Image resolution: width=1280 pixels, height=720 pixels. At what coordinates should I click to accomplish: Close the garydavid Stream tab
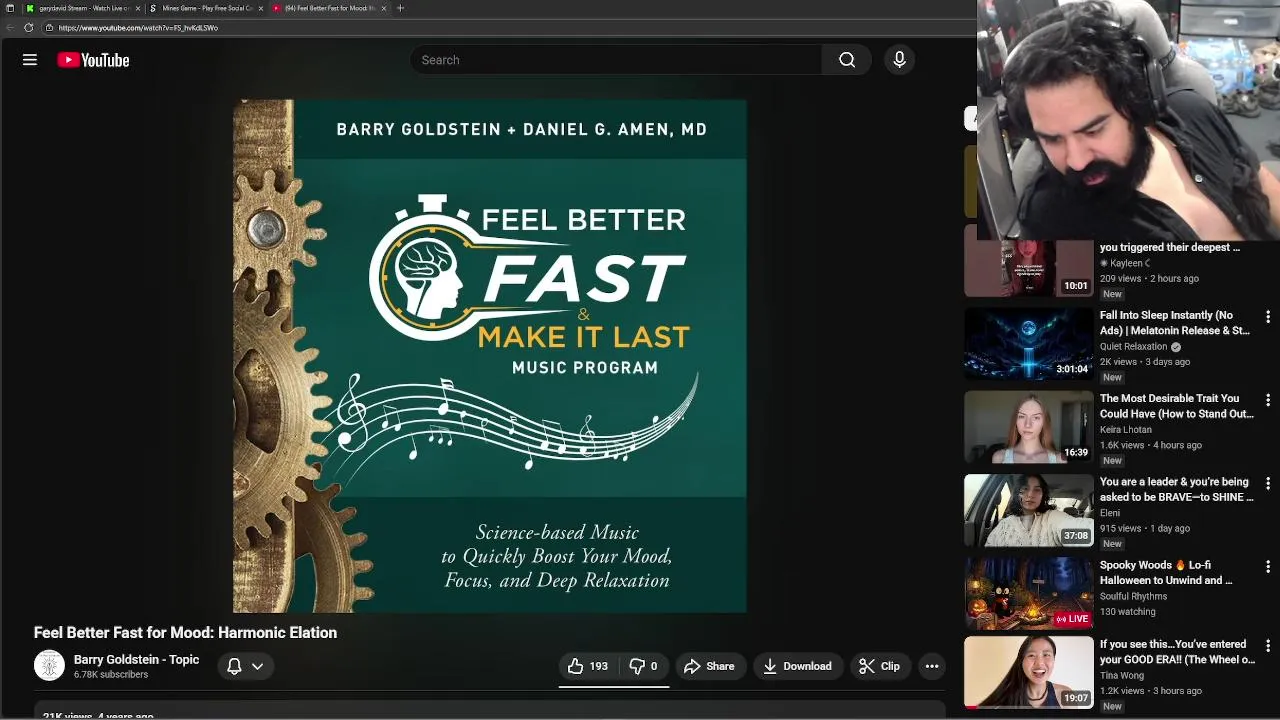point(138,8)
